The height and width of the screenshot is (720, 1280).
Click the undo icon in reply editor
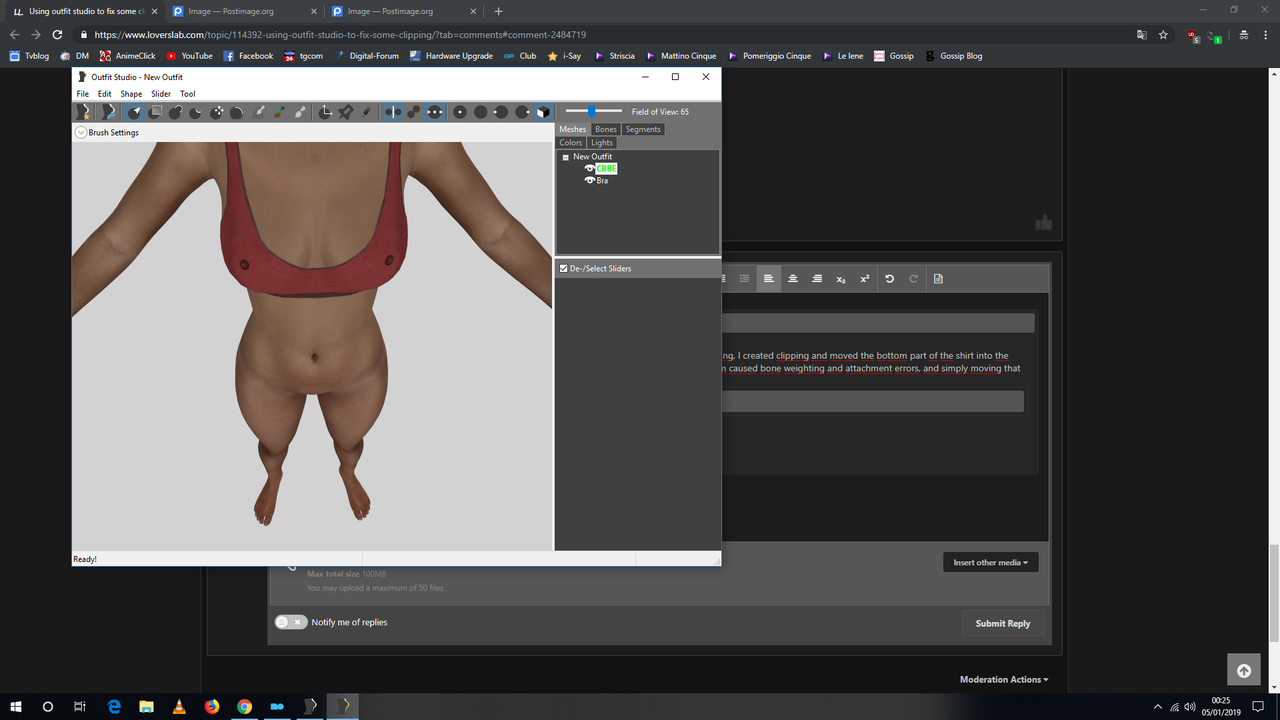point(889,279)
